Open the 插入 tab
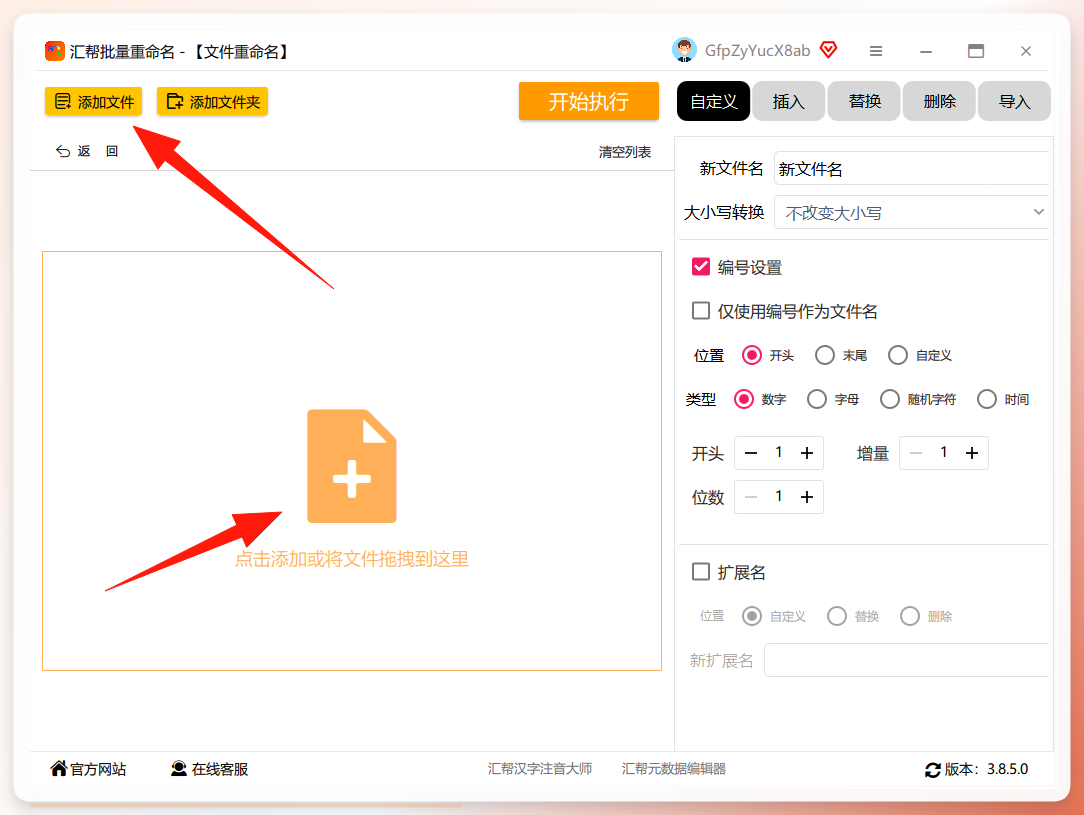 [789, 102]
